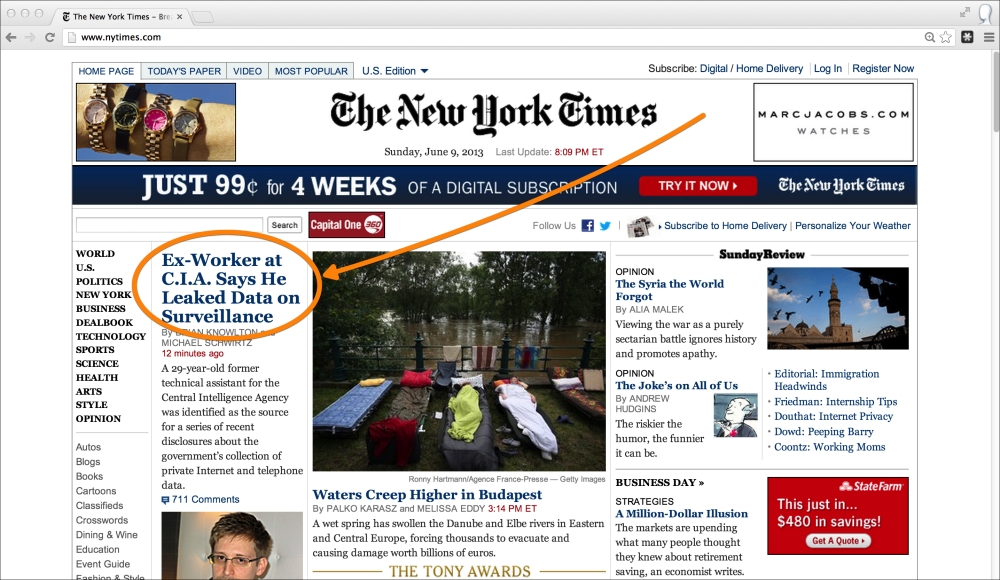
Task: Select the Video tab
Action: pos(247,71)
